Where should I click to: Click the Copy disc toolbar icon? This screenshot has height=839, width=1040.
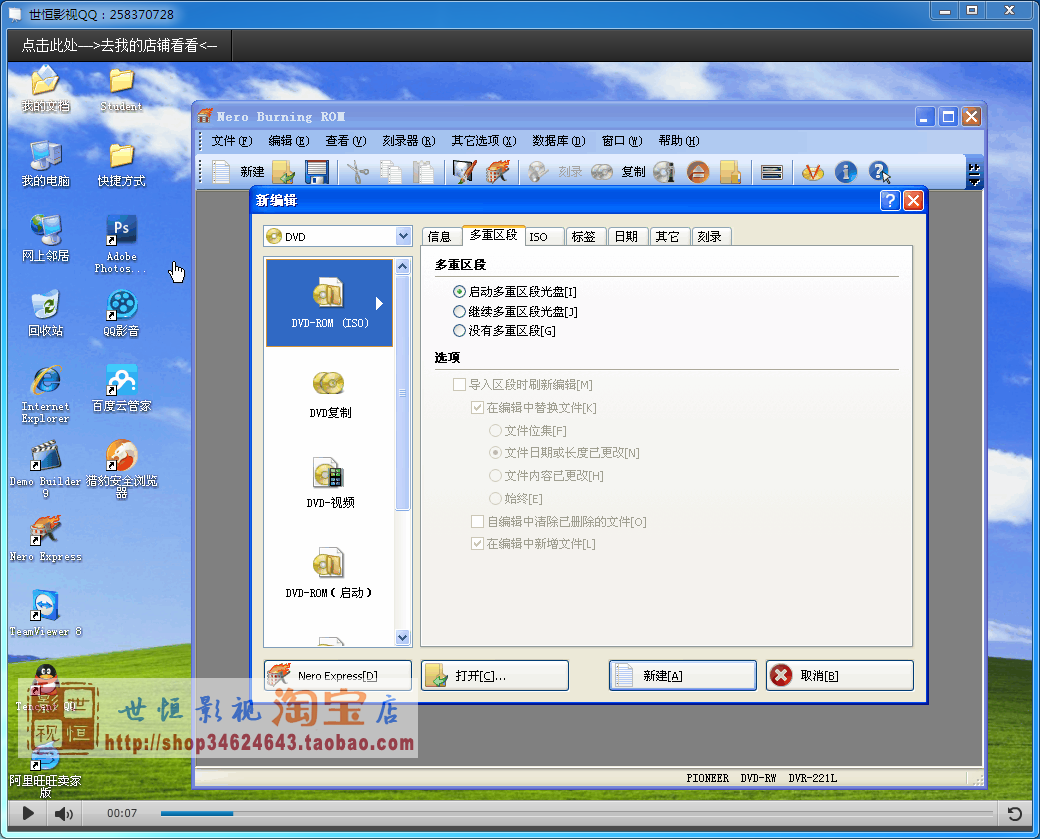coord(602,172)
